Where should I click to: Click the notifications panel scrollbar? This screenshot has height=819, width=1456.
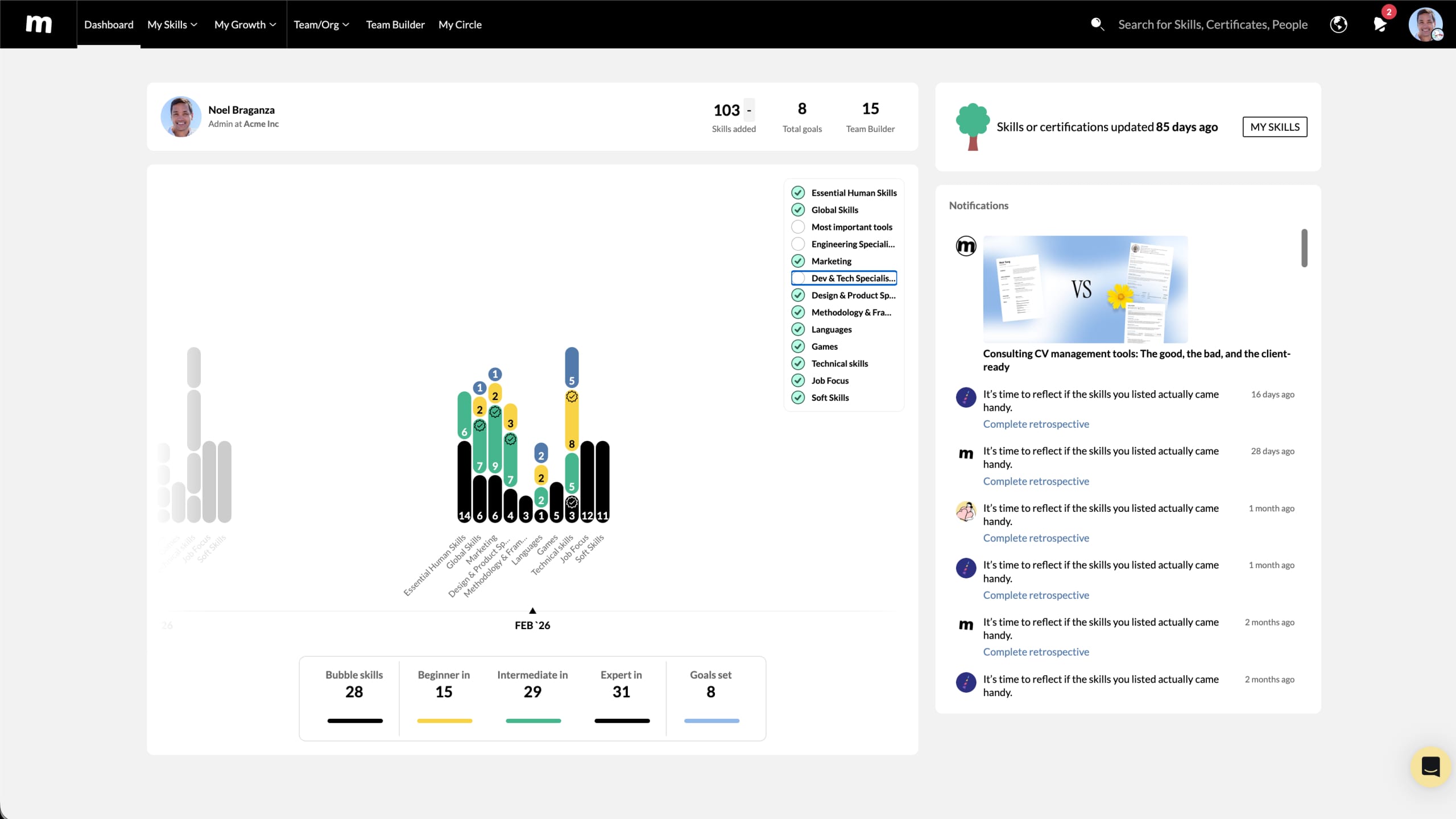1304,248
